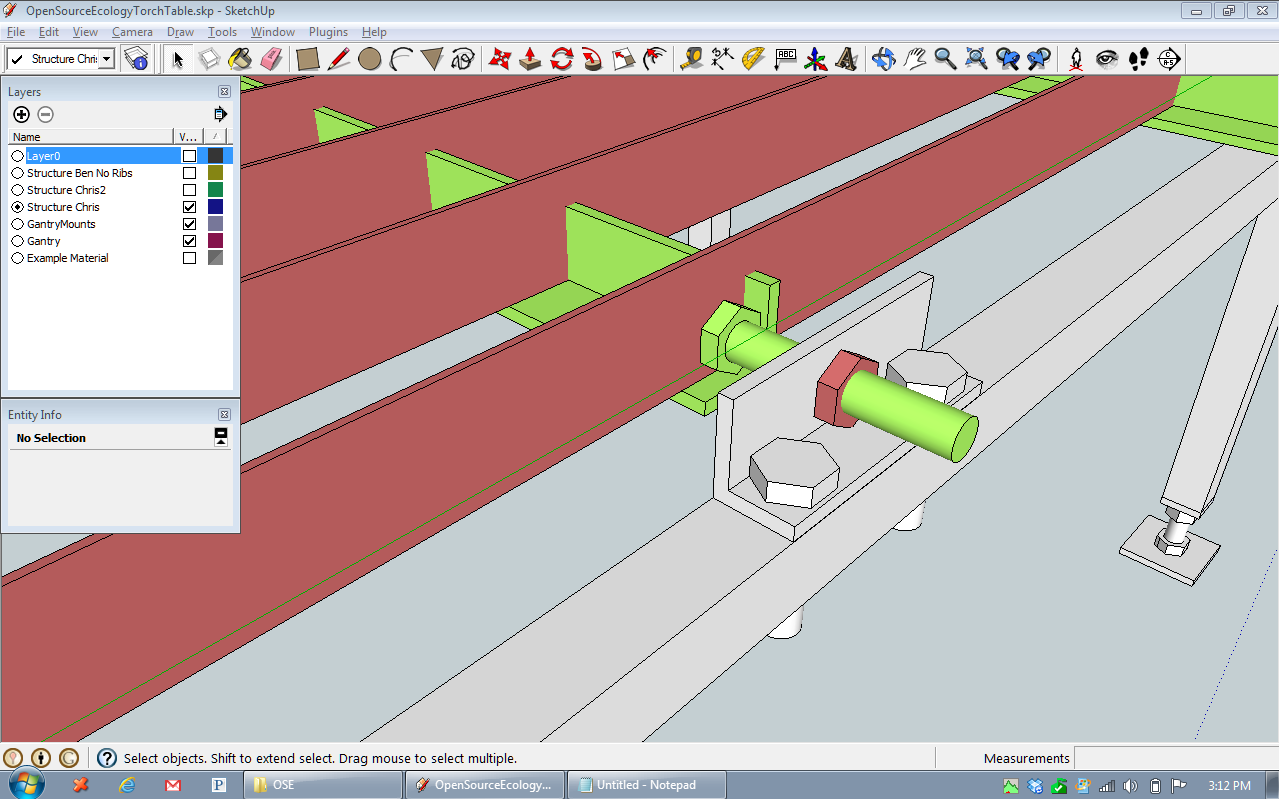Click the Windows Start button
Screen dimensions: 1279x799
point(26,784)
